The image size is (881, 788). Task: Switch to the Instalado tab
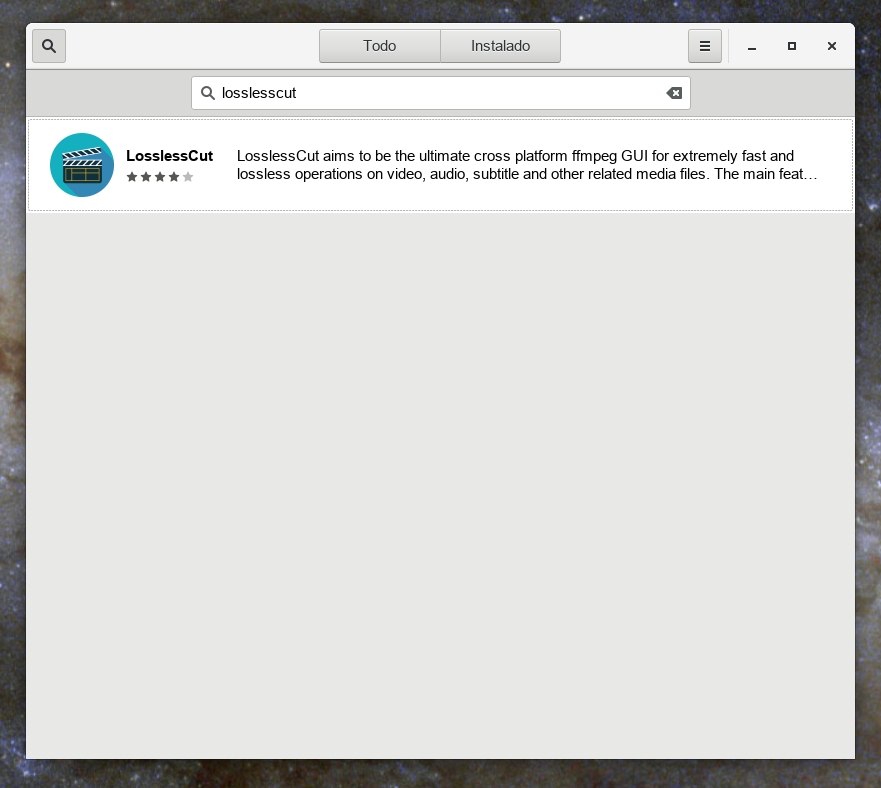500,46
